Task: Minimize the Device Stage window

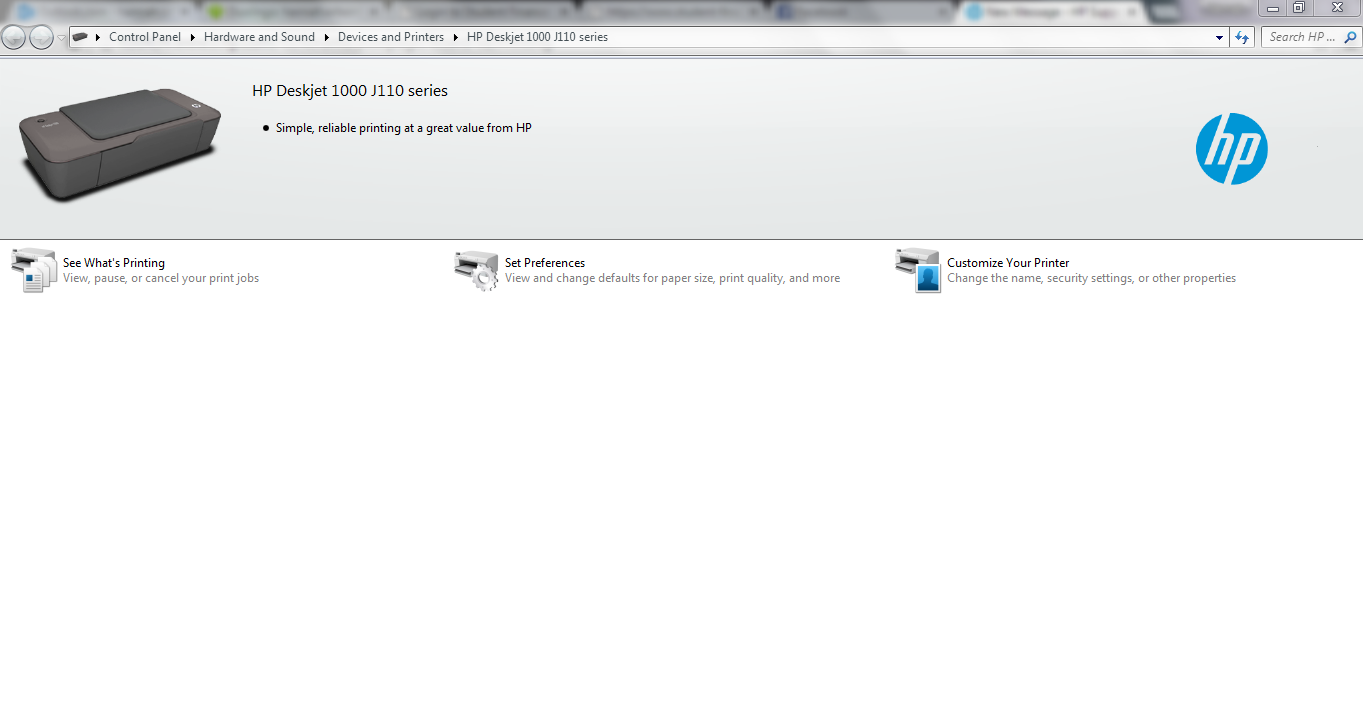Action: point(1273,8)
